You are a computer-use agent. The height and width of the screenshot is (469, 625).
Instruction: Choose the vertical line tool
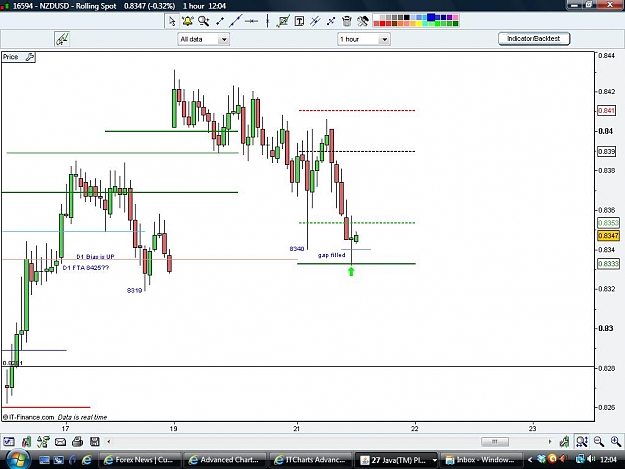coord(267,21)
